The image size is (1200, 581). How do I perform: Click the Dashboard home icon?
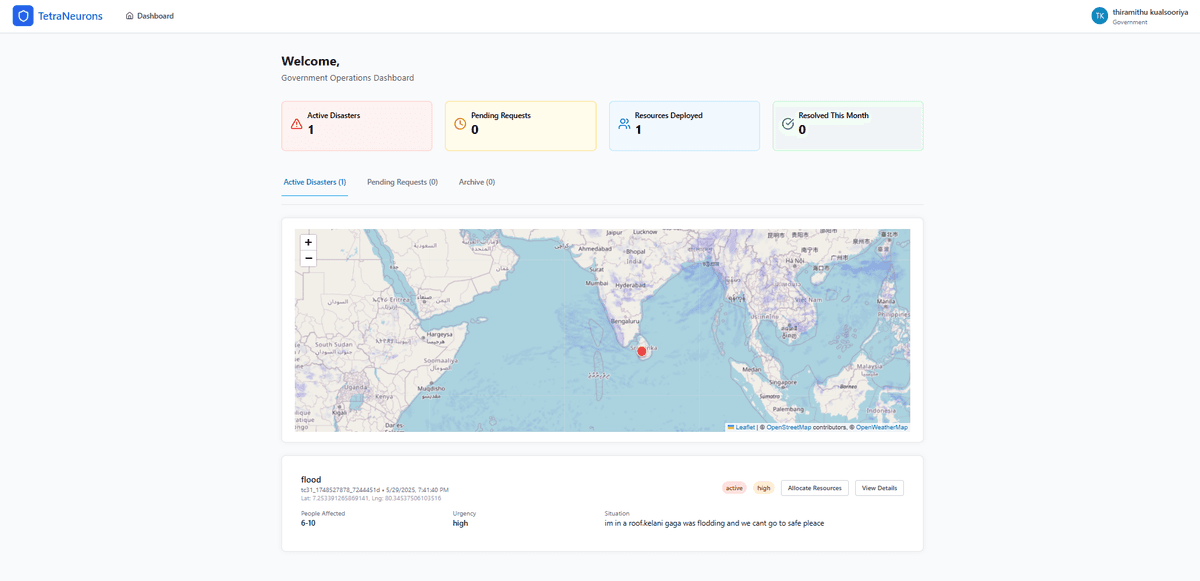pyautogui.click(x=130, y=16)
